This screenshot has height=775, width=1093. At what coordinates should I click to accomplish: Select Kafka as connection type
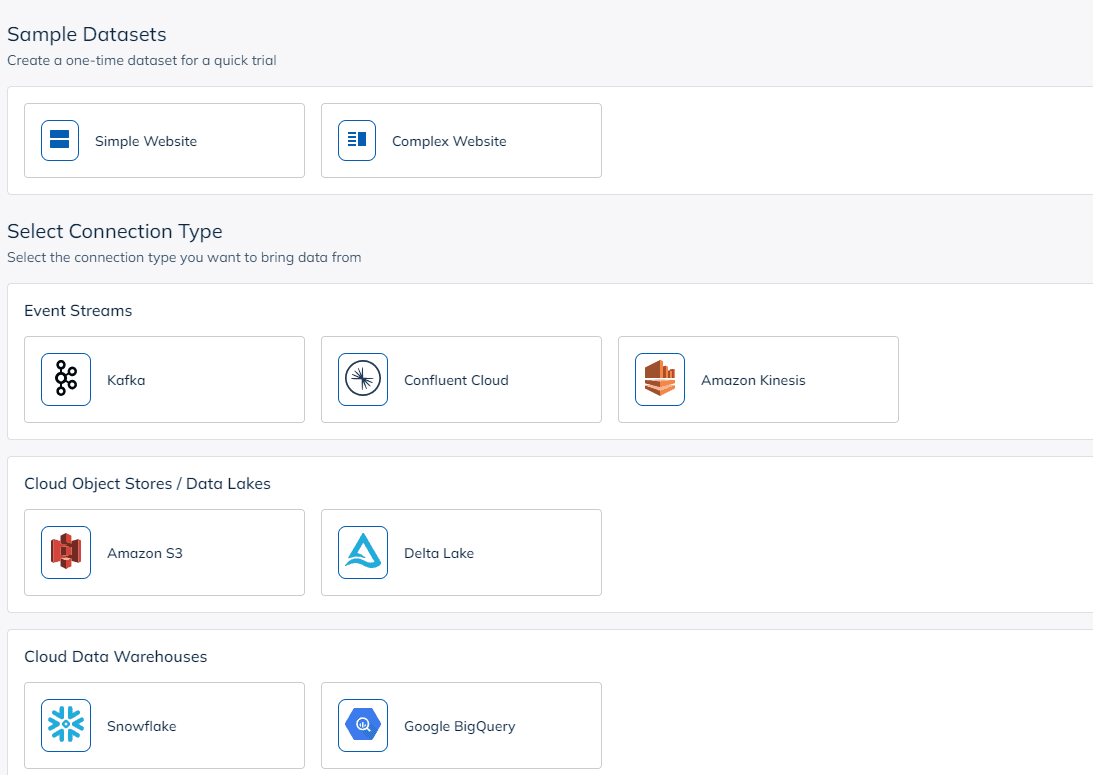tap(164, 379)
